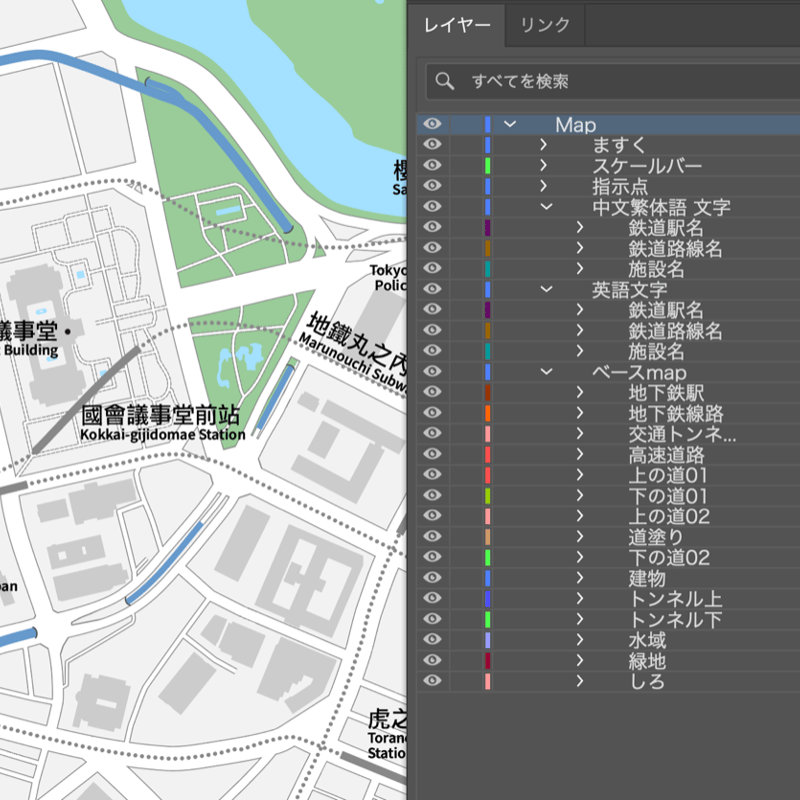Select the 建物 layer name
800x800 pixels.
[x=647, y=578]
